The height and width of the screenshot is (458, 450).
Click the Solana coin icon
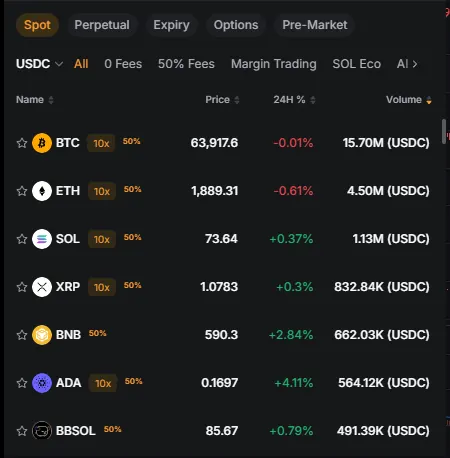pyautogui.click(x=42, y=239)
